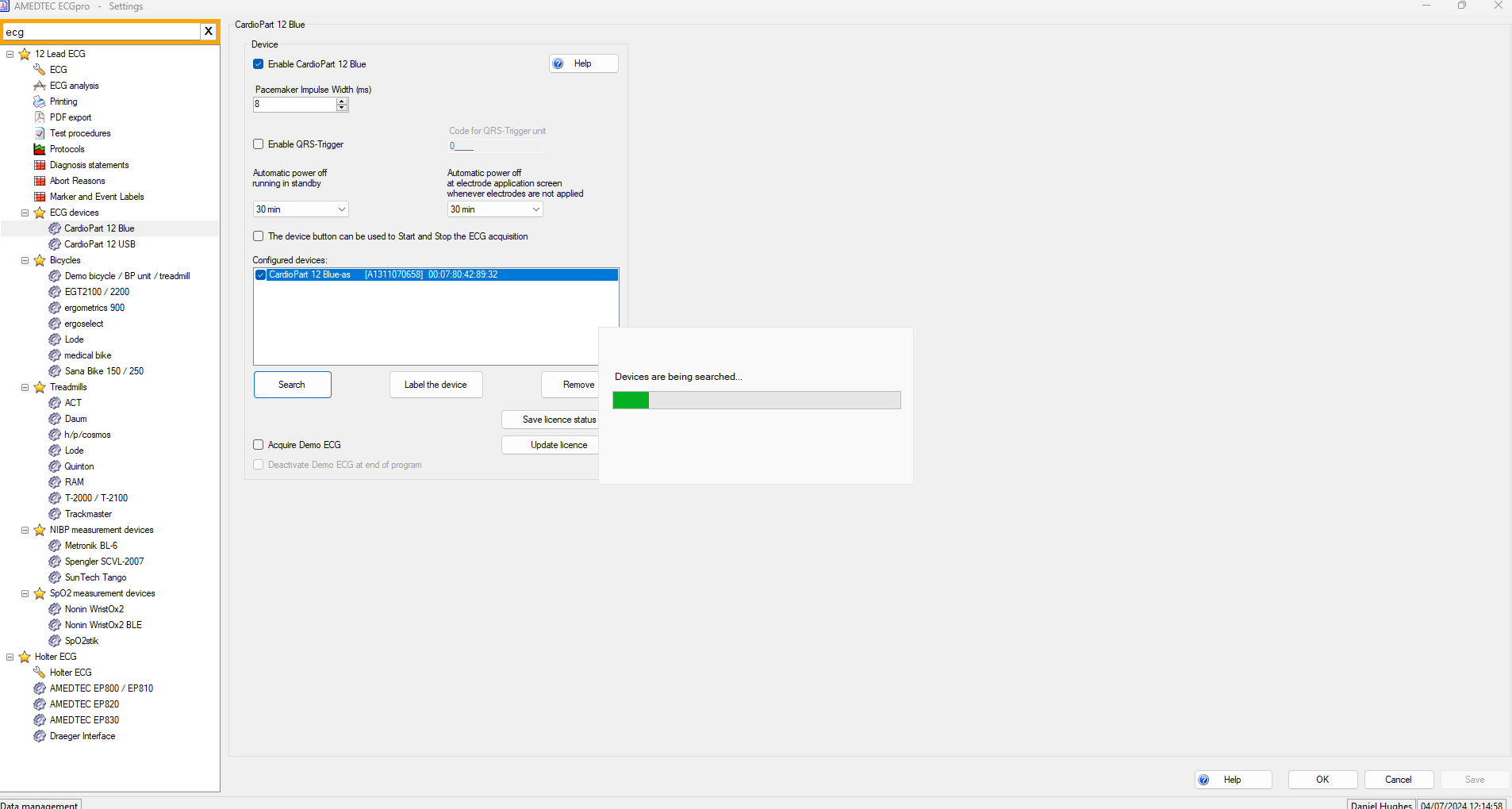This screenshot has height=809, width=1512.
Task: Collapse the 12 Lead ECG tree node
Action: click(10, 54)
